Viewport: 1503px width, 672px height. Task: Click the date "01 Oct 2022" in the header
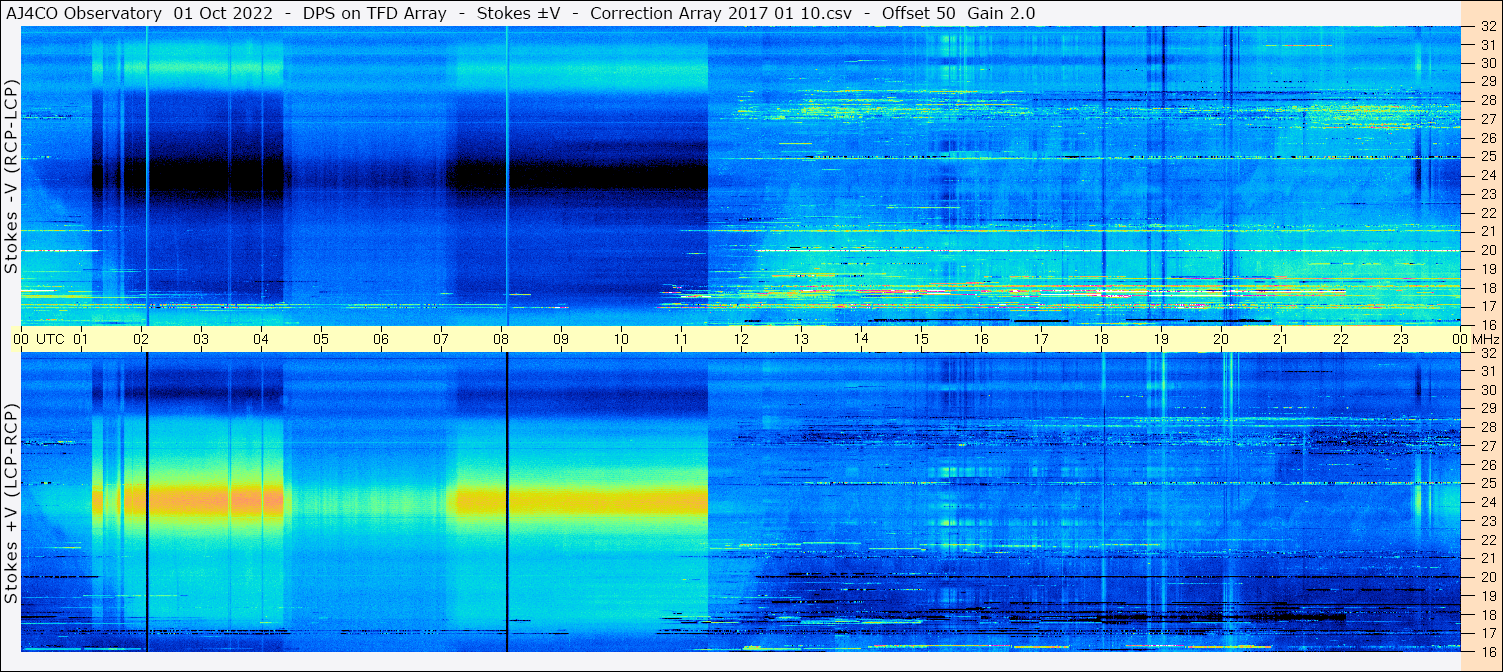pyautogui.click(x=221, y=13)
